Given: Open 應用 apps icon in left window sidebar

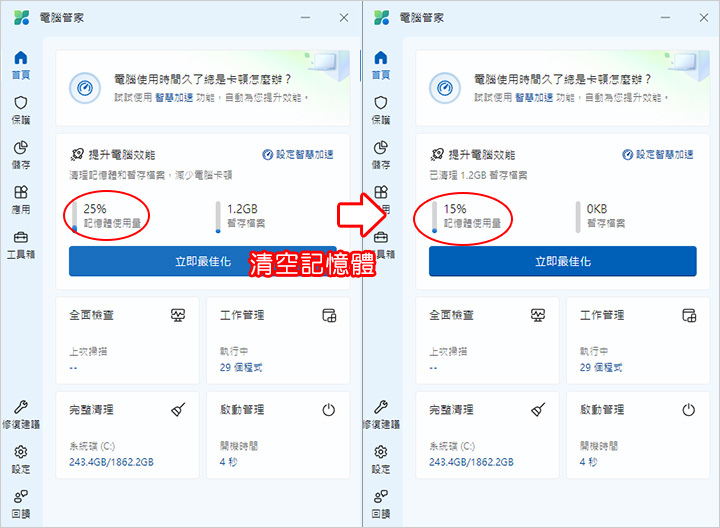Looking at the screenshot, I should 21,192.
